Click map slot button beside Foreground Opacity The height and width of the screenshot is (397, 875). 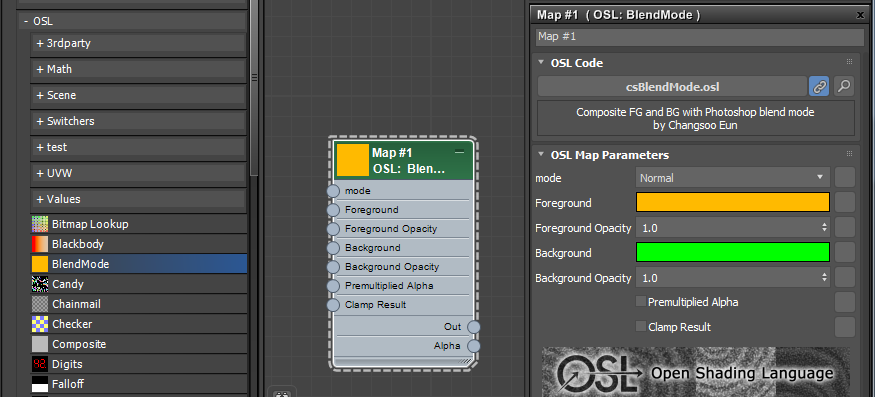(845, 227)
